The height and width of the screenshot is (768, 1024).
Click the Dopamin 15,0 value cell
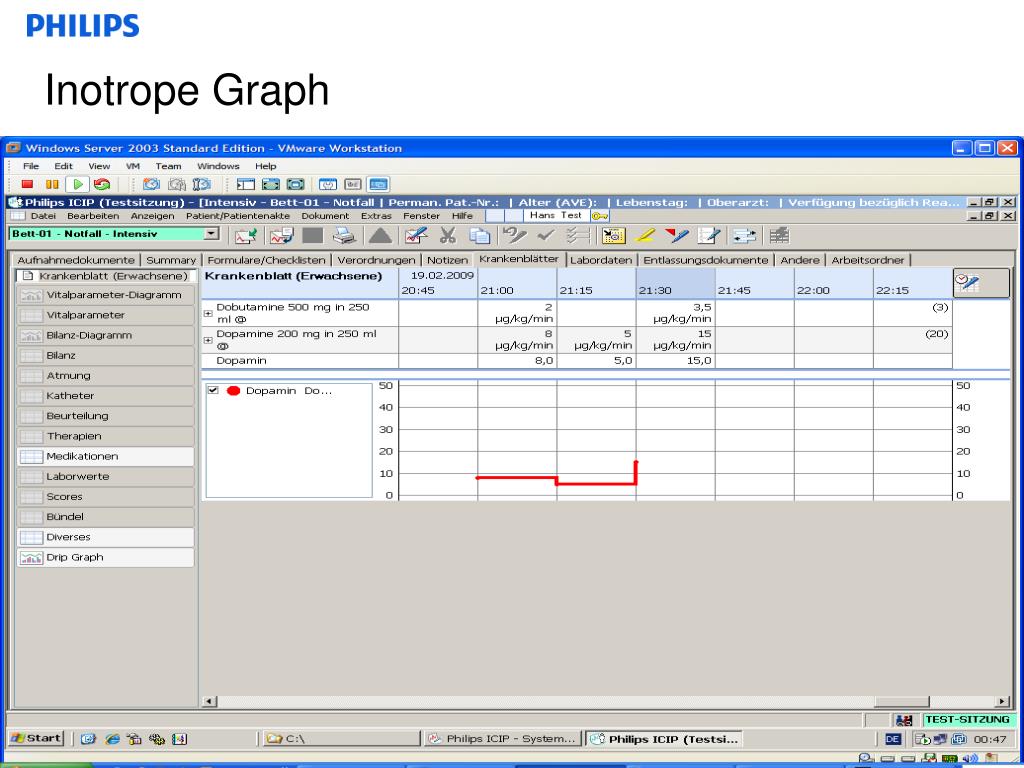pyautogui.click(x=675, y=360)
